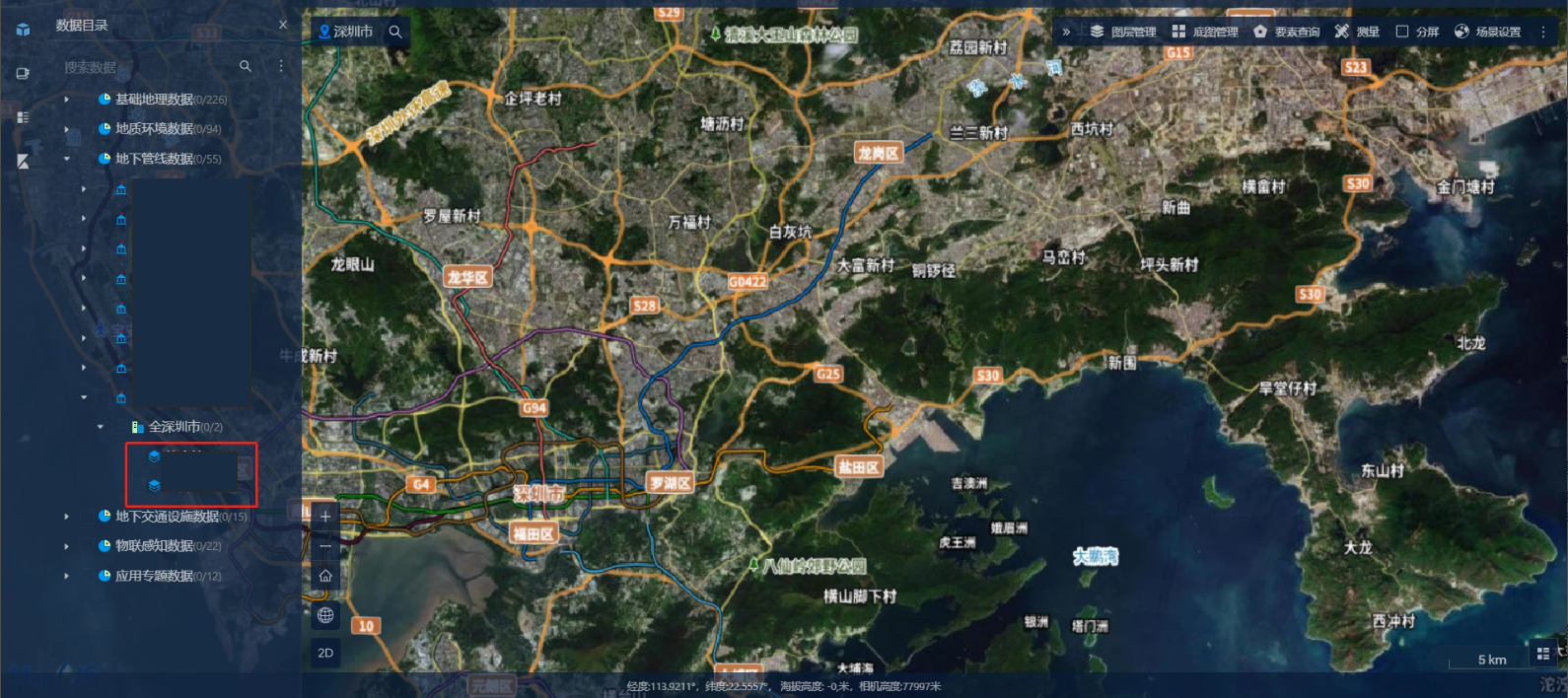Viewport: 1568px width, 698px height.
Task: Open 场景设置 scene settings
Action: click(1488, 32)
